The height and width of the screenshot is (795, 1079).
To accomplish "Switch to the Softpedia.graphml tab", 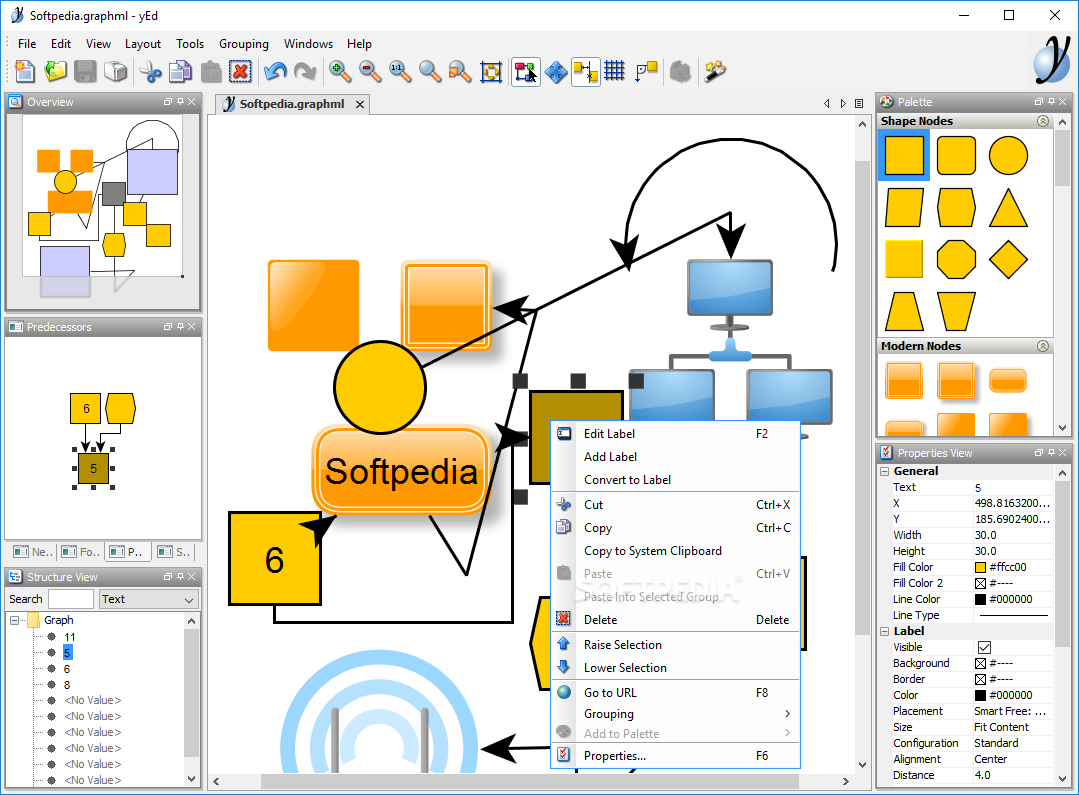I will [292, 104].
